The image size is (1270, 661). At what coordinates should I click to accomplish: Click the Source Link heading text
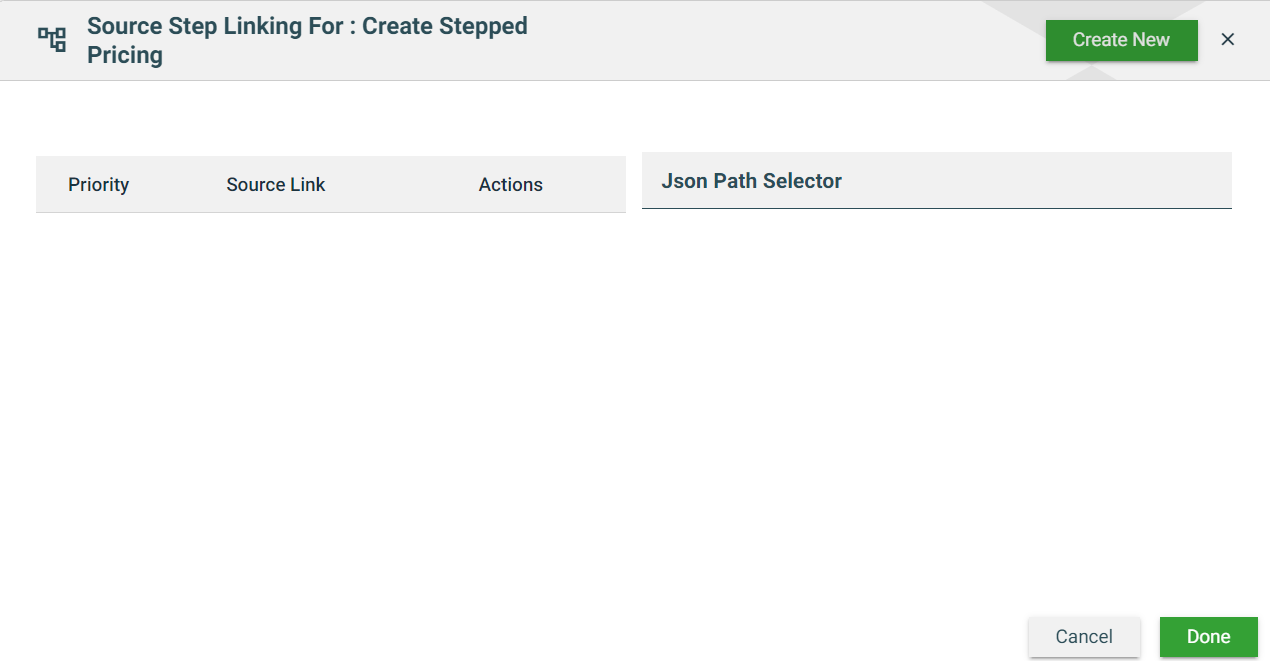point(276,185)
